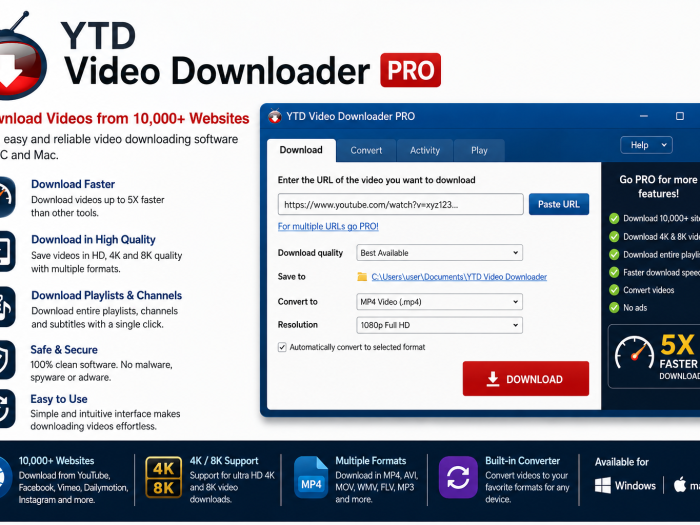The image size is (700, 525).
Task: Click inside the video URL input field
Action: (x=400, y=204)
